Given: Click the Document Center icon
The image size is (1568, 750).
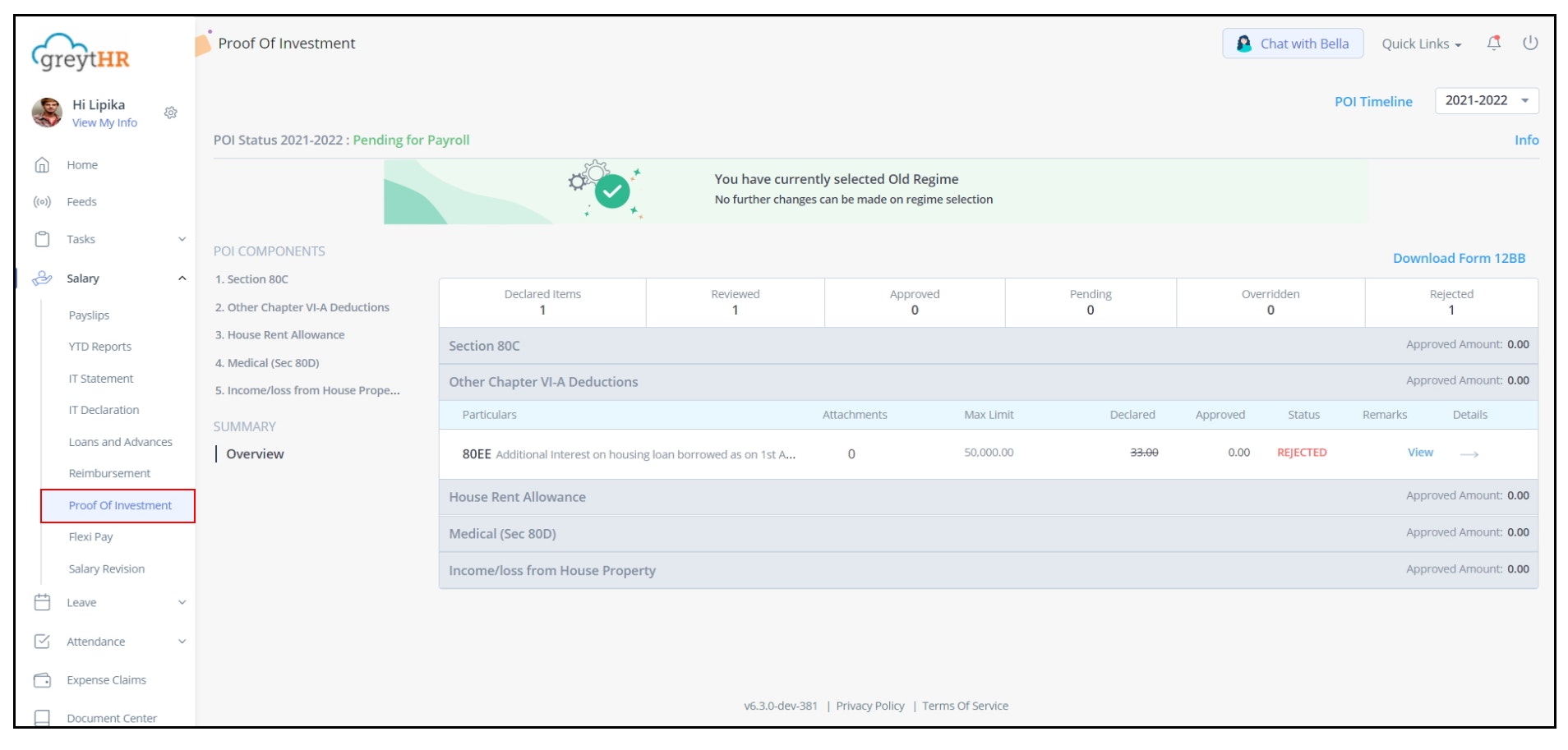Looking at the screenshot, I should click(x=41, y=717).
